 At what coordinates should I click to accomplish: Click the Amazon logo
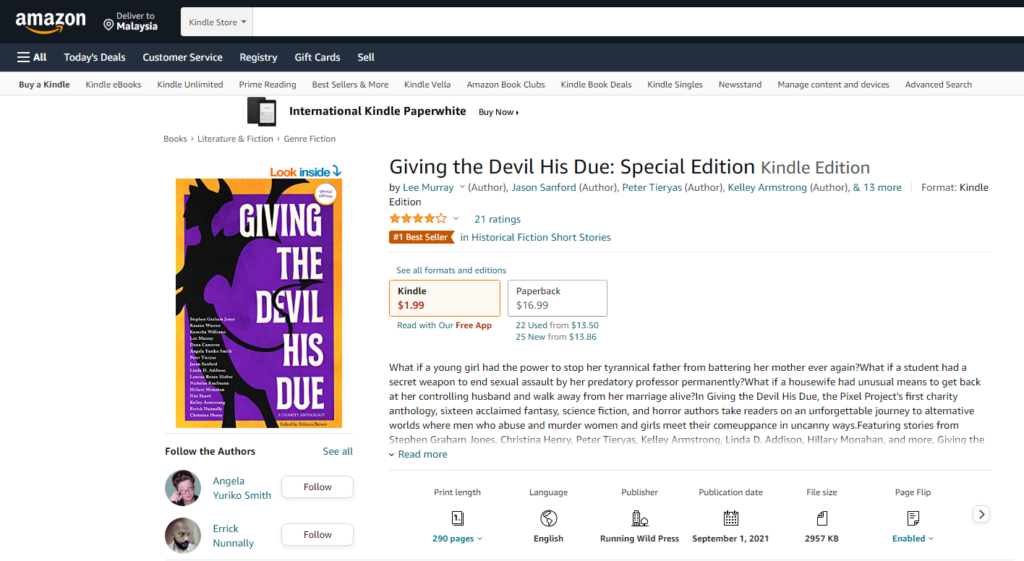50,22
